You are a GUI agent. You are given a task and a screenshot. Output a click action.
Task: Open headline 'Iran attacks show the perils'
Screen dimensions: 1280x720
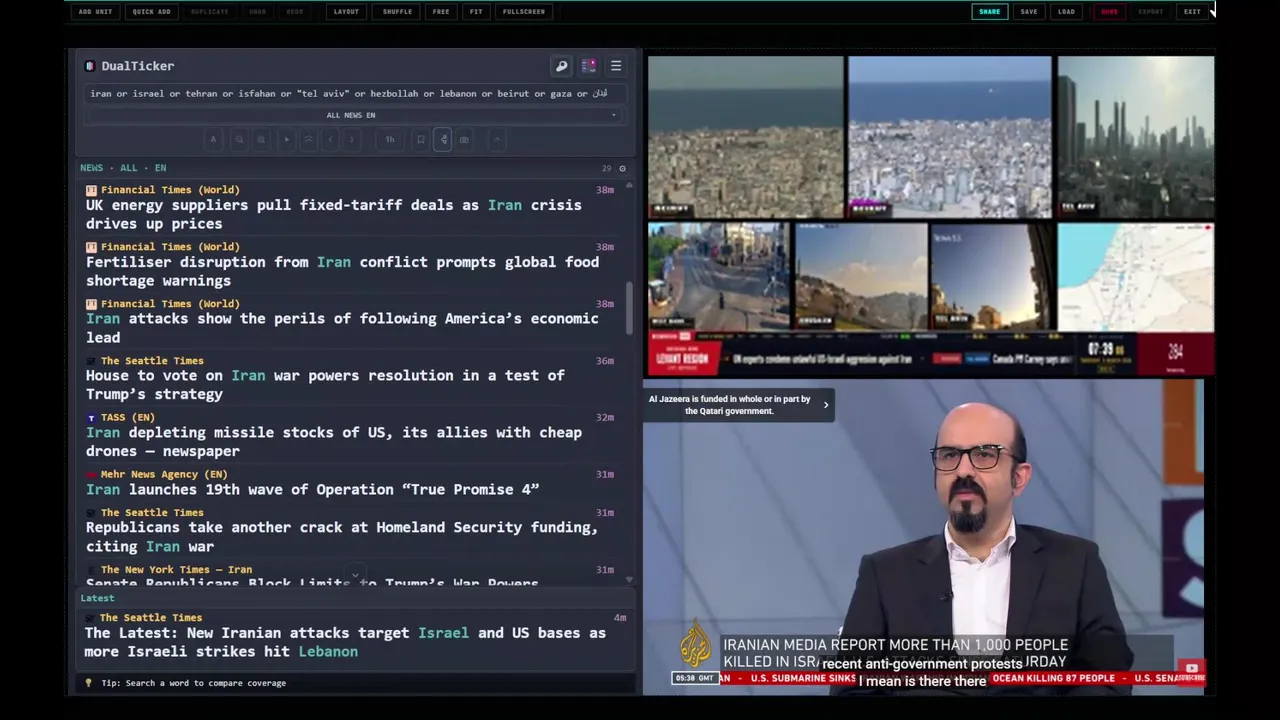tap(342, 328)
